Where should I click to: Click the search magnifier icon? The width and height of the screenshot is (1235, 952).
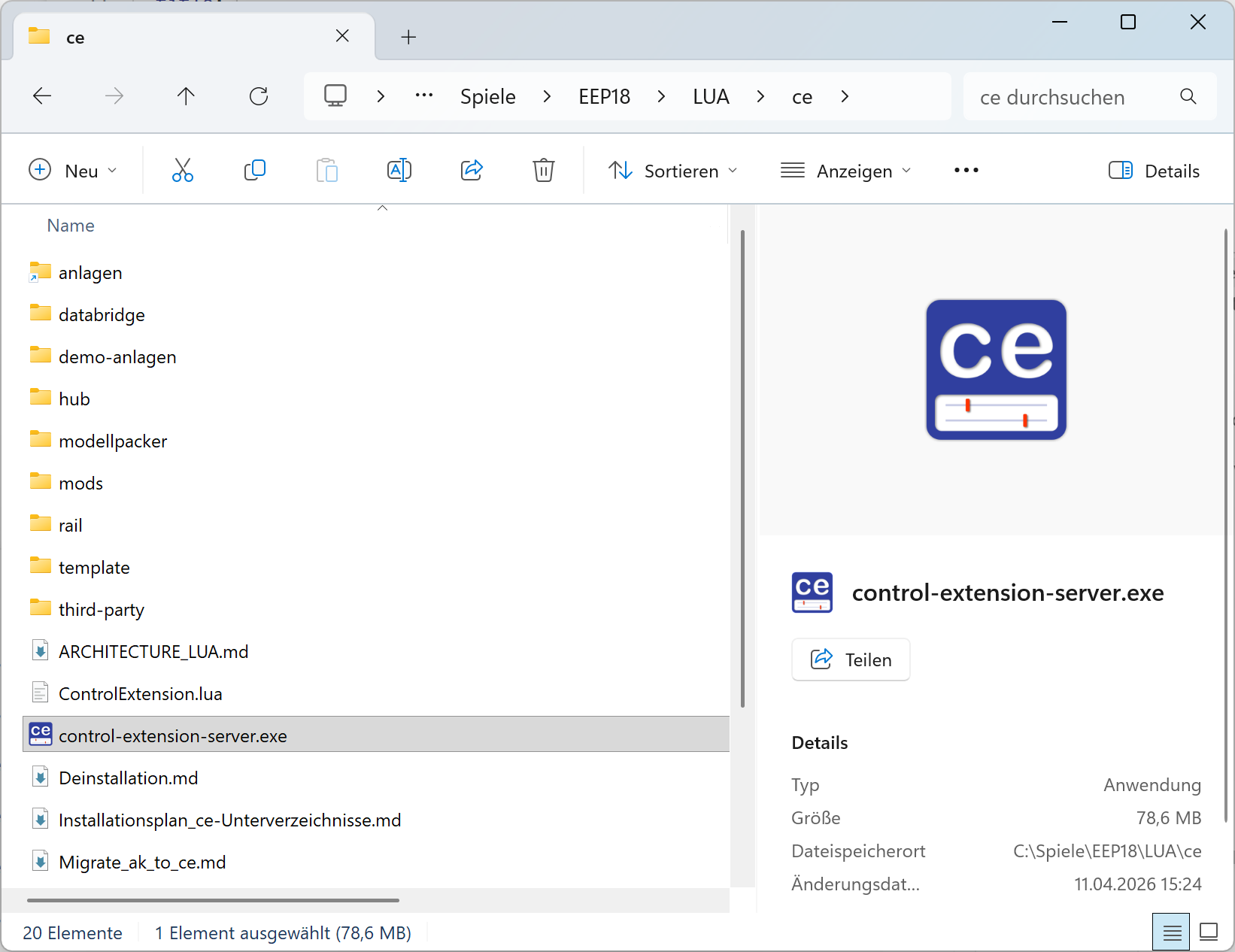pyautogui.click(x=1188, y=96)
